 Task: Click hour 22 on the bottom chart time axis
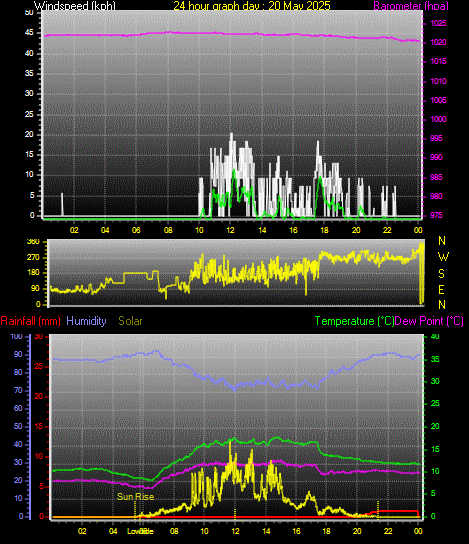pyautogui.click(x=388, y=531)
